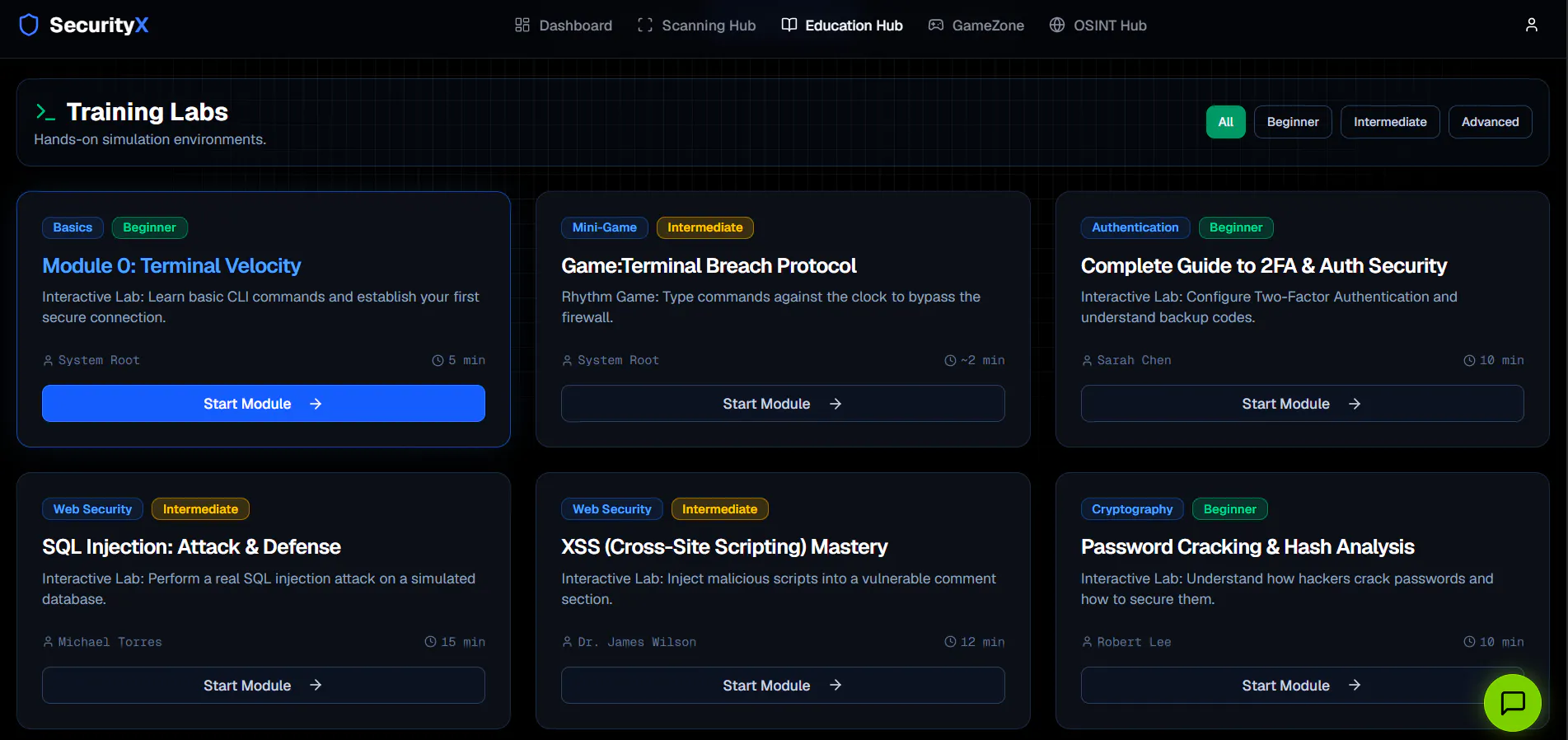1568x740 pixels.
Task: Click the Basics category tag
Action: 73,227
